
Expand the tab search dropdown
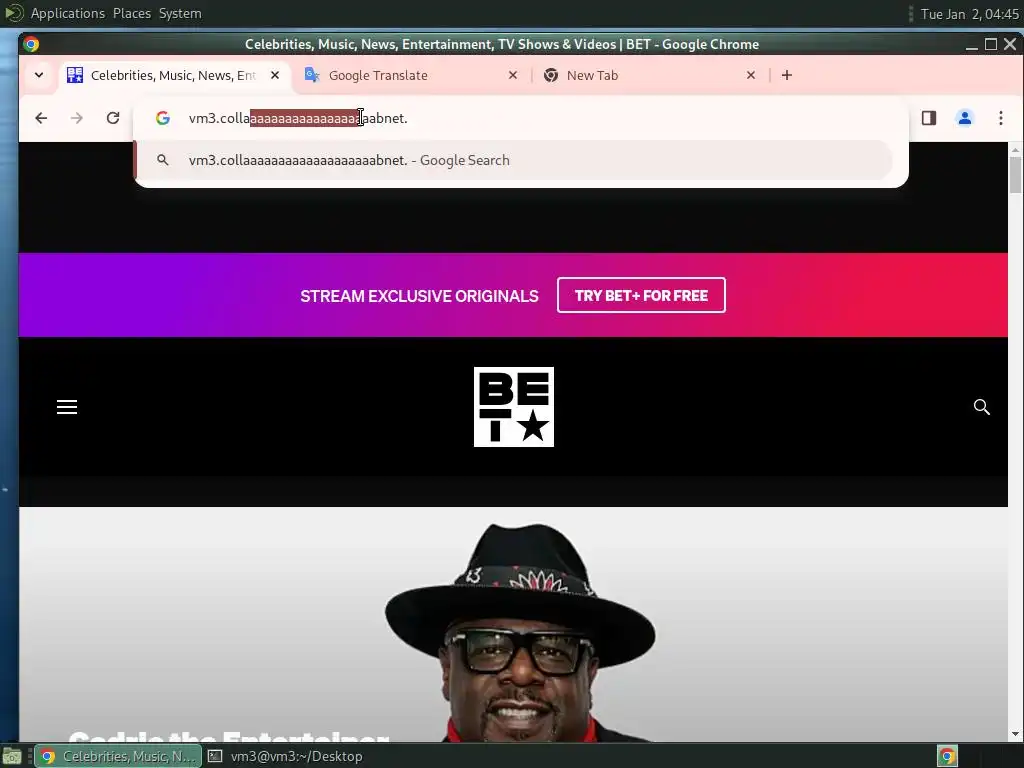pyautogui.click(x=39, y=75)
